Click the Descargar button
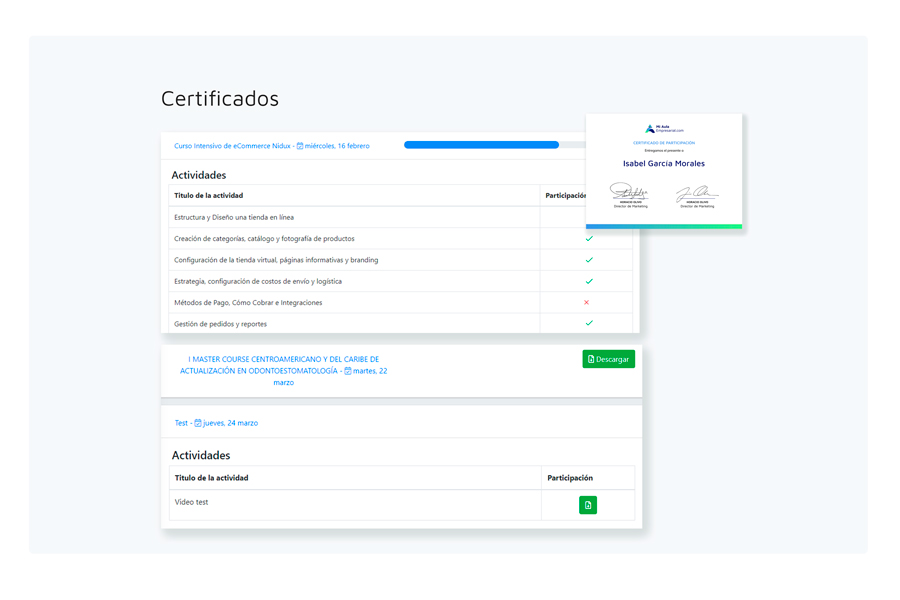Image resolution: width=900 pixels, height=600 pixels. pyautogui.click(x=608, y=359)
